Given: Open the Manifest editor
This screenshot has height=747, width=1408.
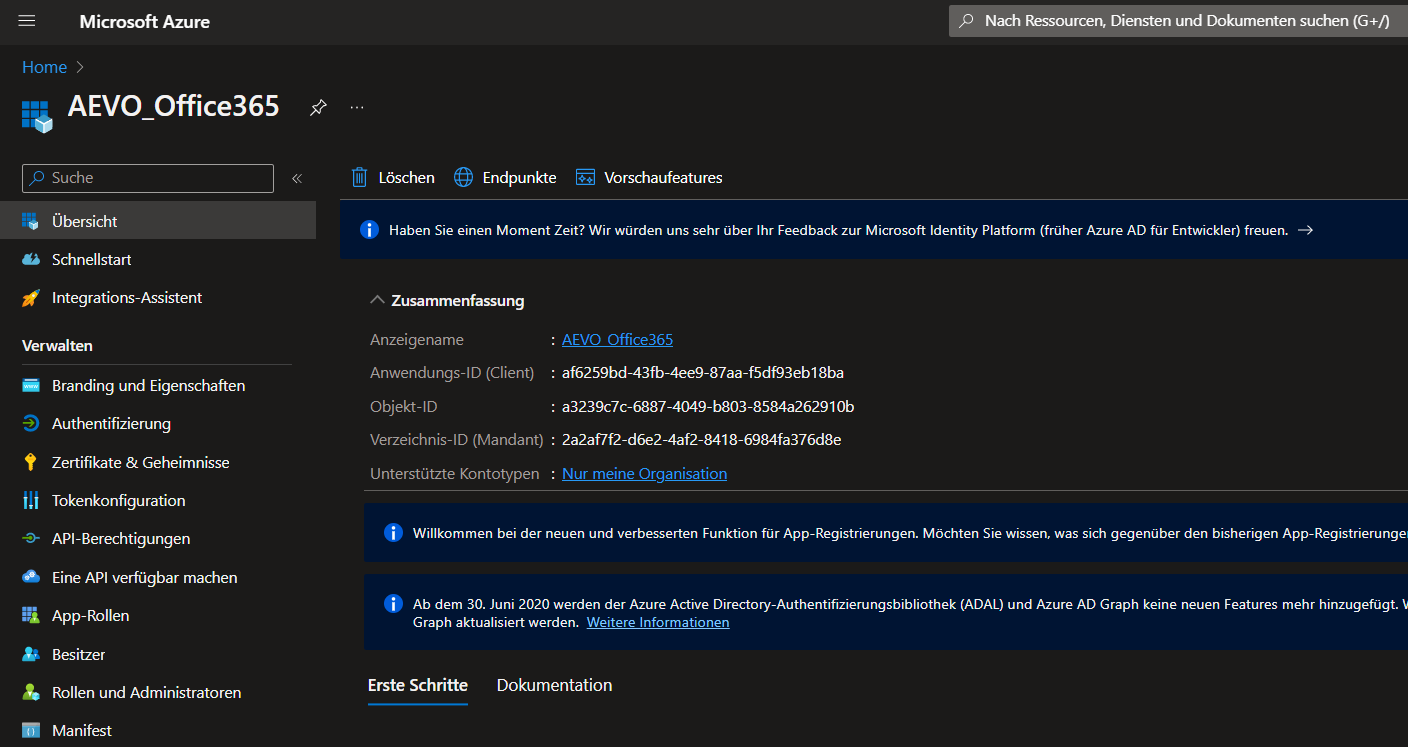Looking at the screenshot, I should coord(82,730).
